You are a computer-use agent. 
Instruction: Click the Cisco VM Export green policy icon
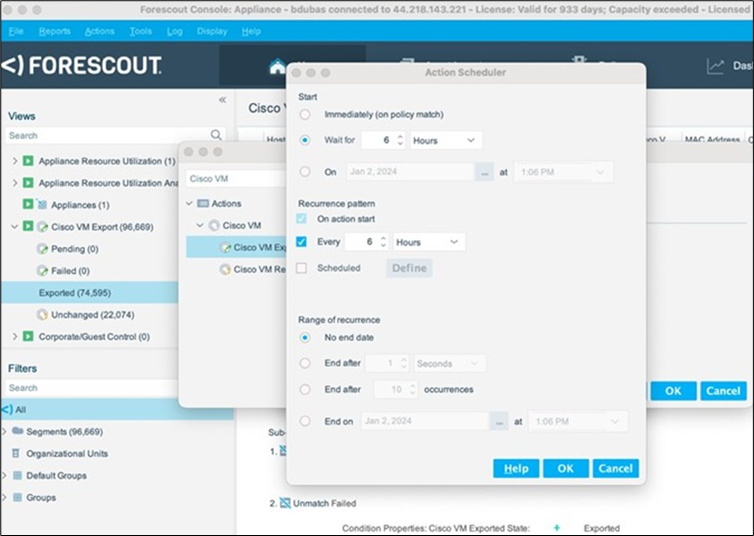(x=28, y=226)
